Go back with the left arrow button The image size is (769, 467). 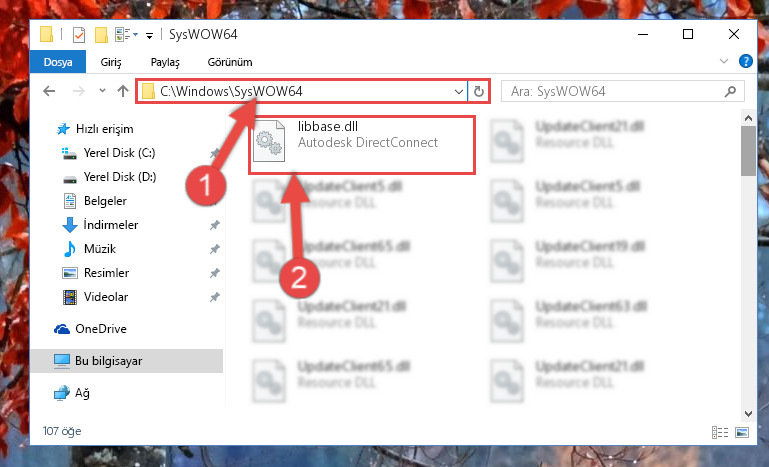[49, 91]
